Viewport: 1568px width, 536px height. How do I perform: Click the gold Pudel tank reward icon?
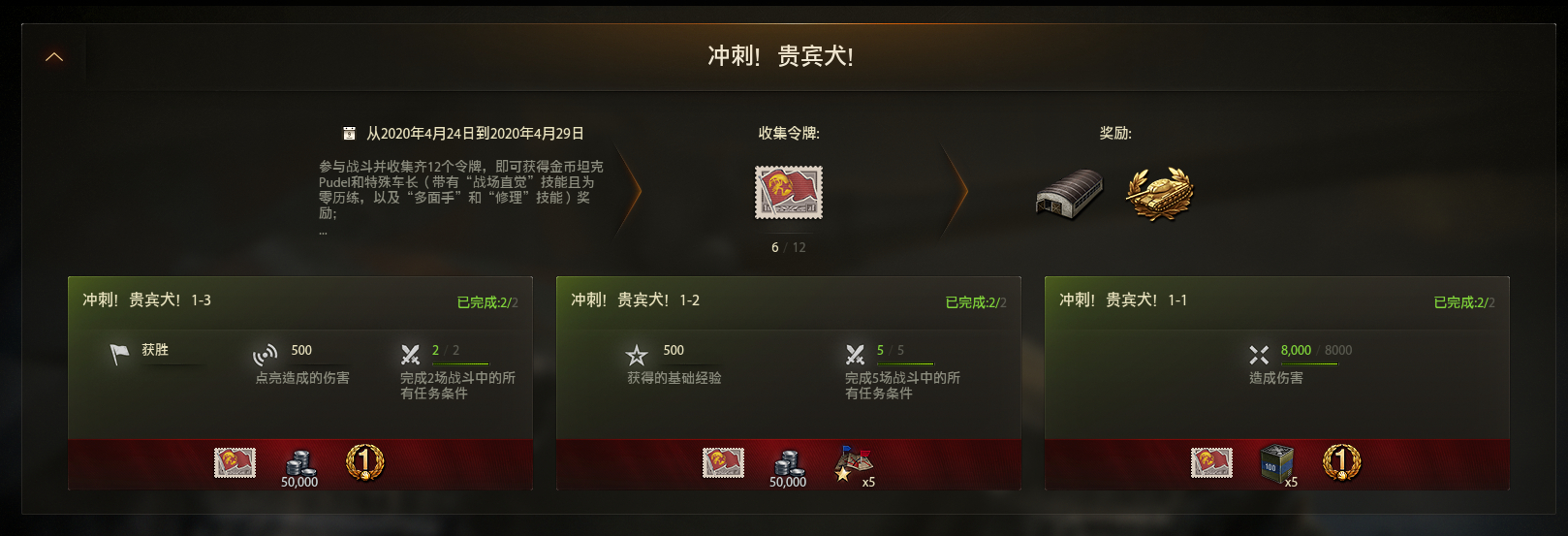click(1160, 194)
